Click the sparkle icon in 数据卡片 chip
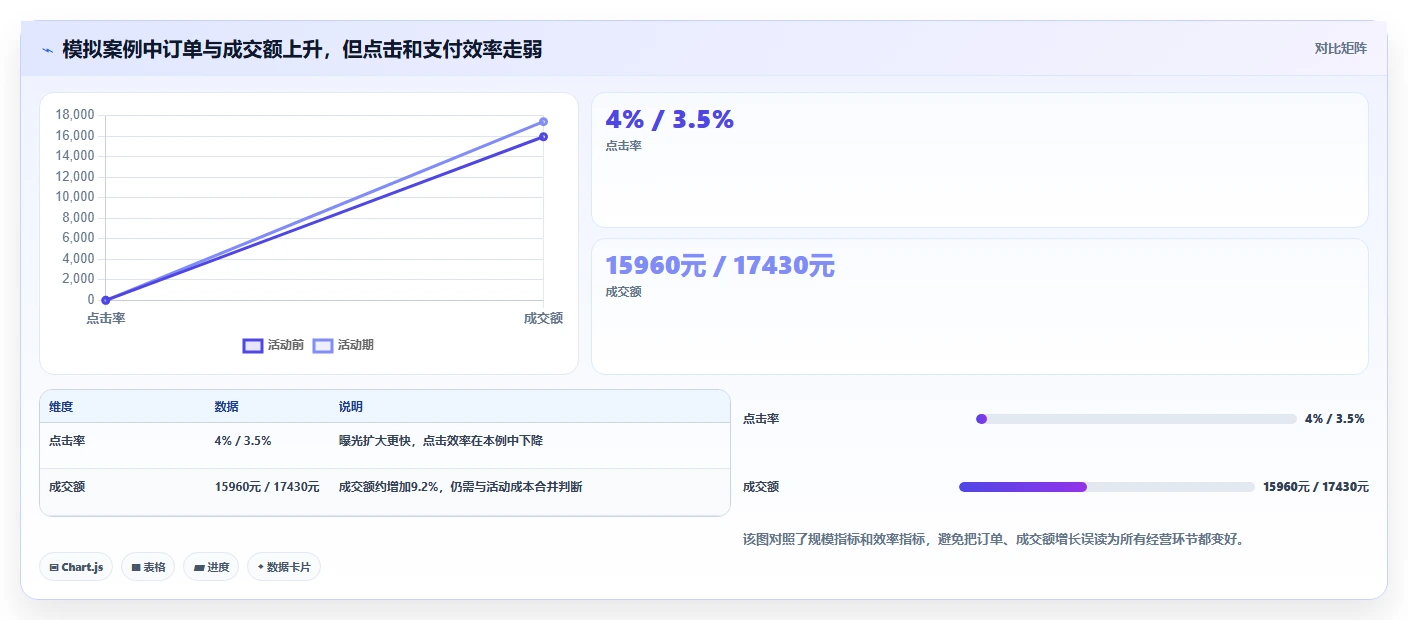Viewport: 1408px width, 620px height. click(x=261, y=567)
